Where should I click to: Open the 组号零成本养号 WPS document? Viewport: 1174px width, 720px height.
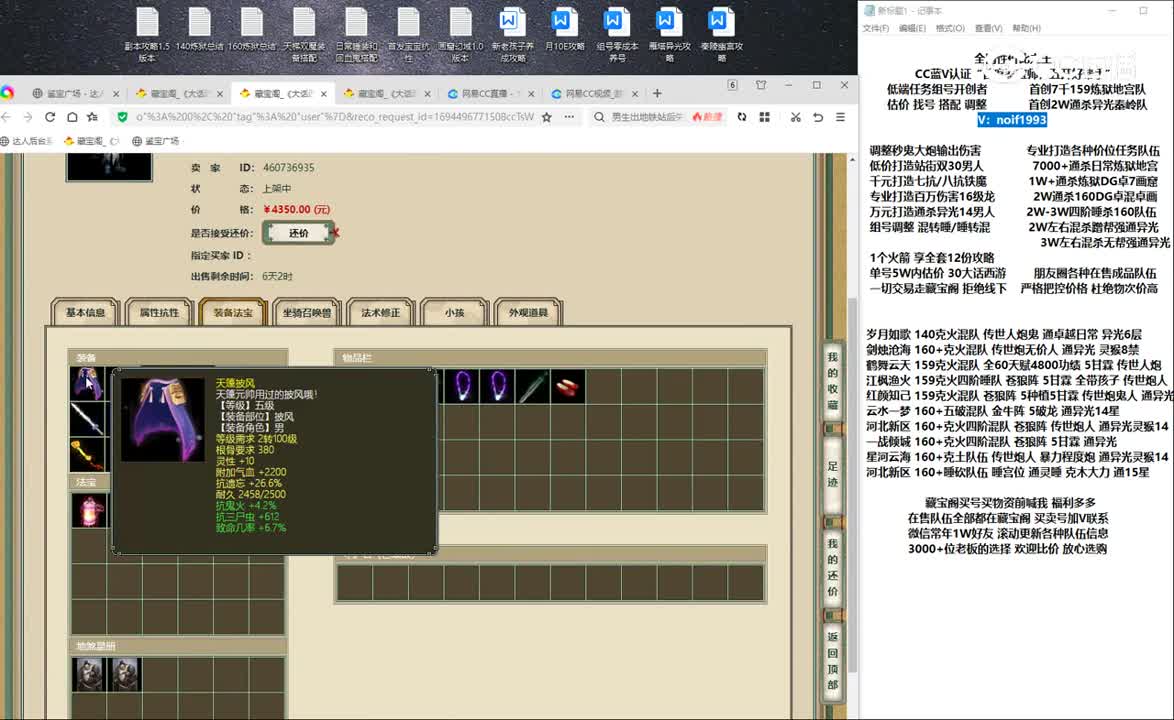(x=617, y=34)
